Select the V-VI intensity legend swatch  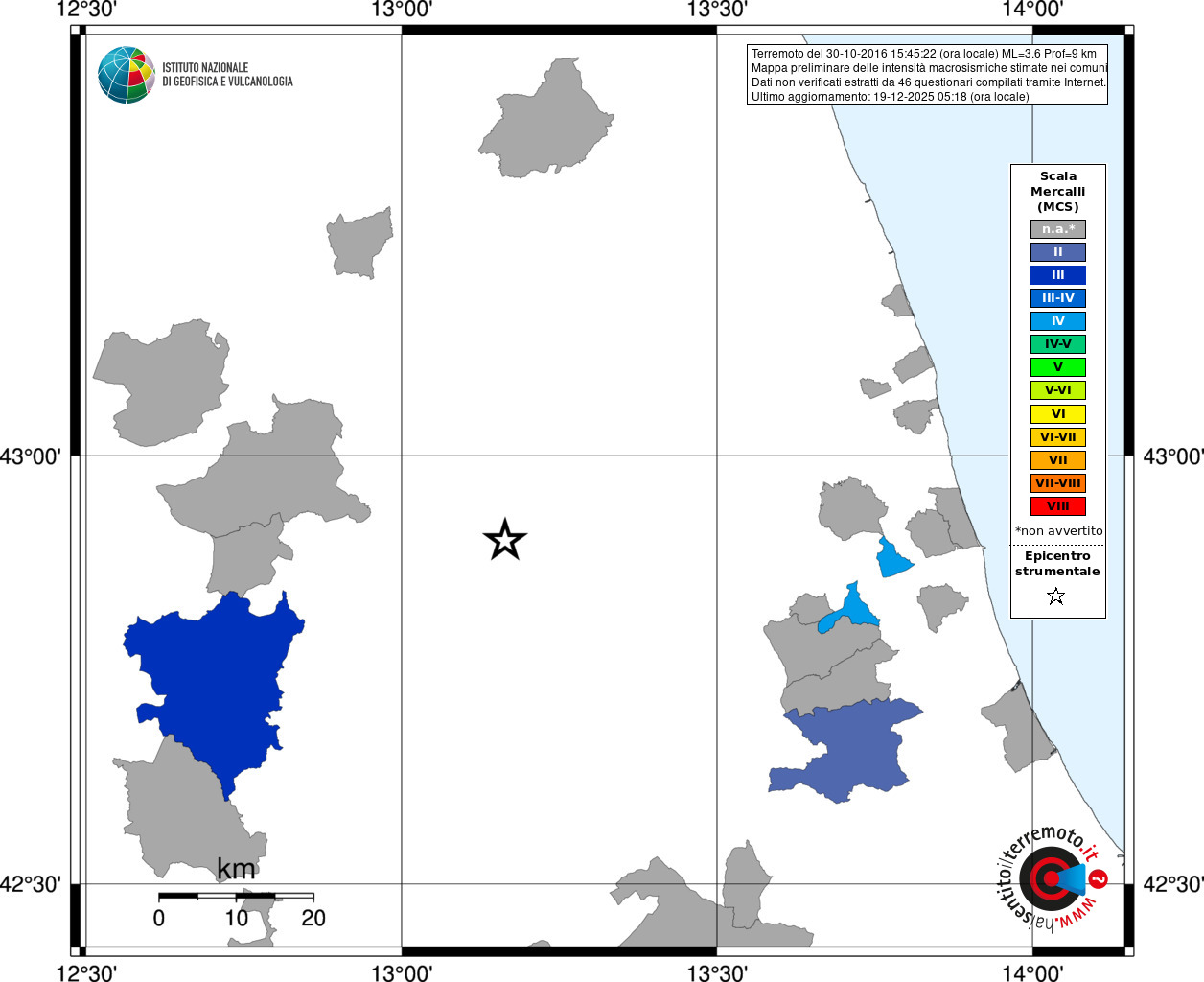click(x=1058, y=390)
